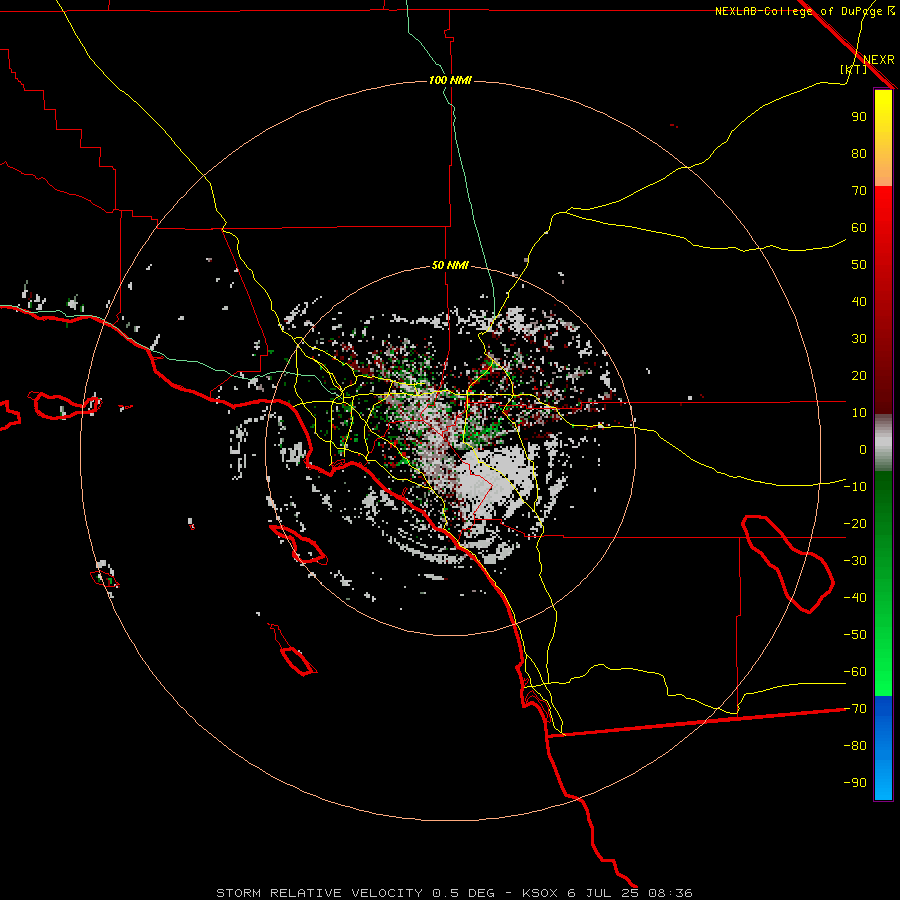Click the '50 NMI' range ring label
The width and height of the screenshot is (900, 900).
(x=450, y=265)
